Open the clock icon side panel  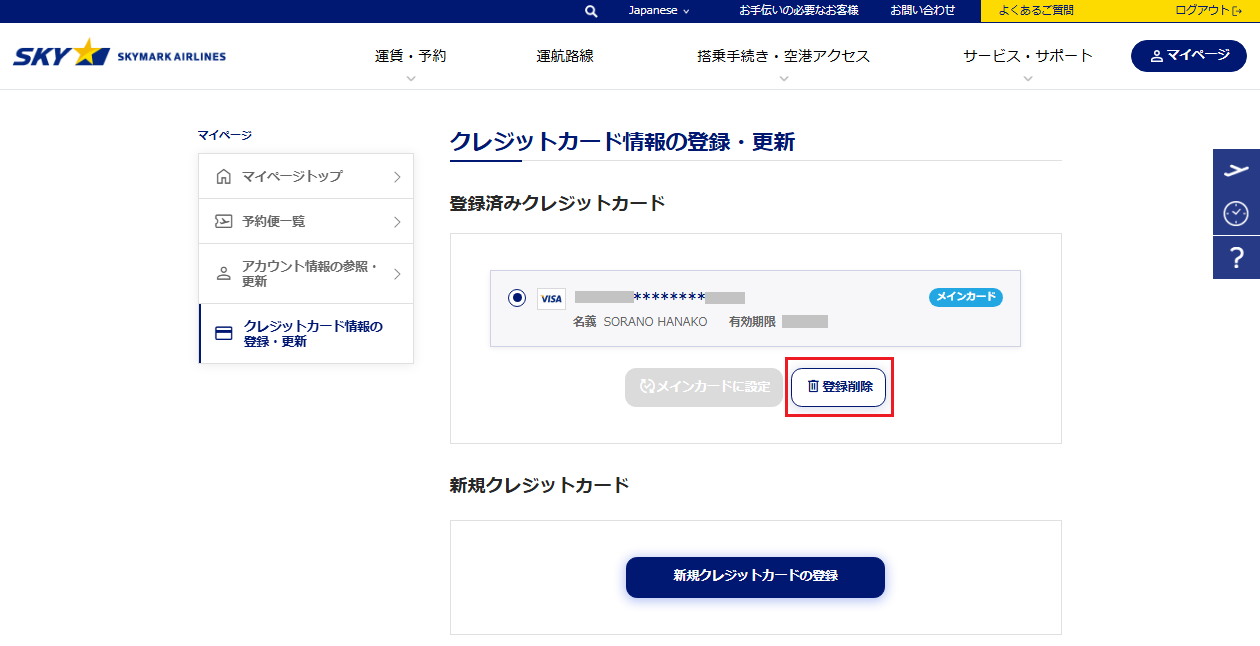(1236, 213)
